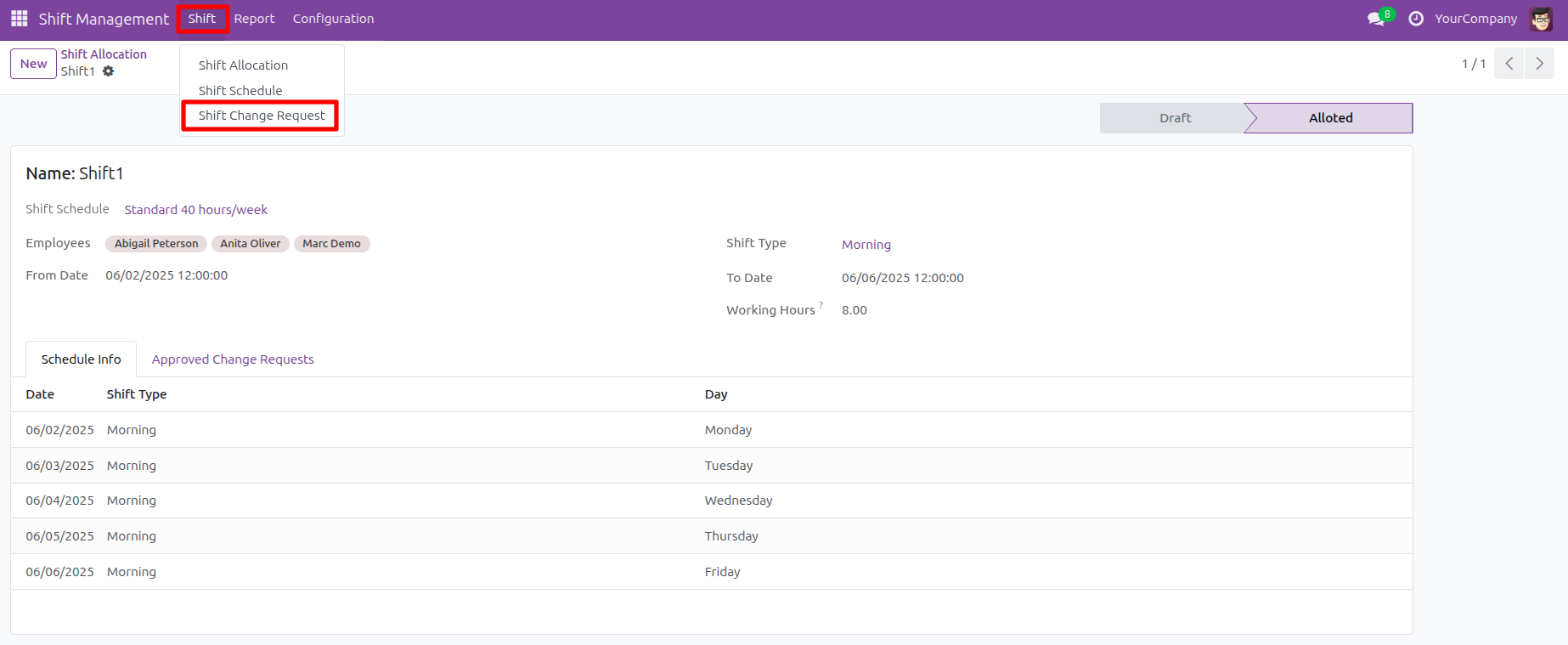Open the Shift menu
1568x645 pixels.
pyautogui.click(x=202, y=19)
